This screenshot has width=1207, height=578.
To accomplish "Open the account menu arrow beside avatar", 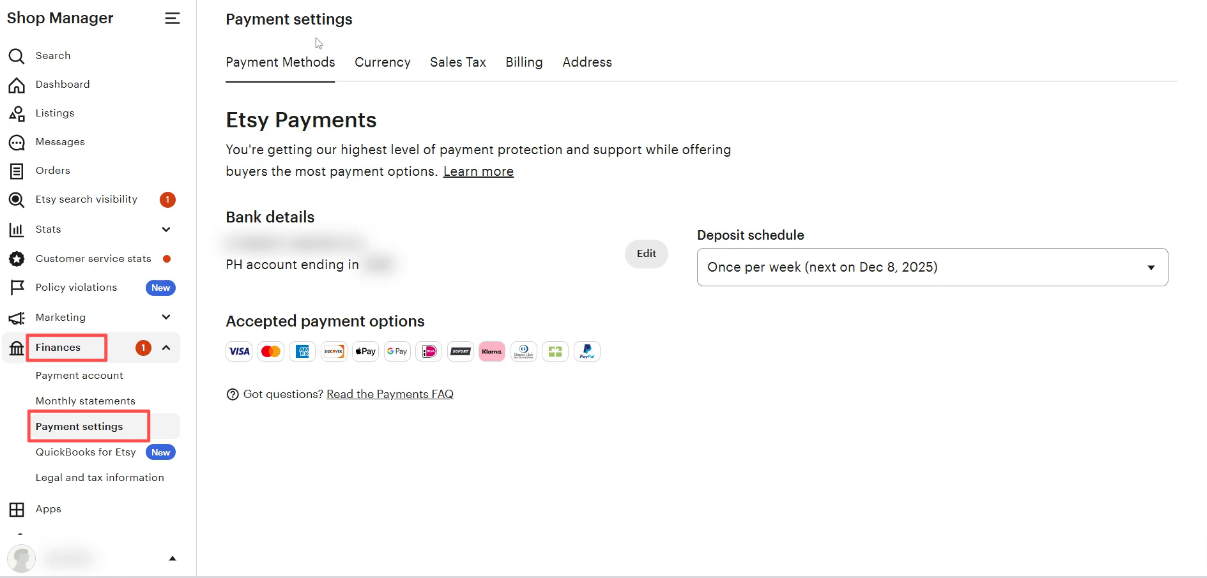I will [x=172, y=559].
